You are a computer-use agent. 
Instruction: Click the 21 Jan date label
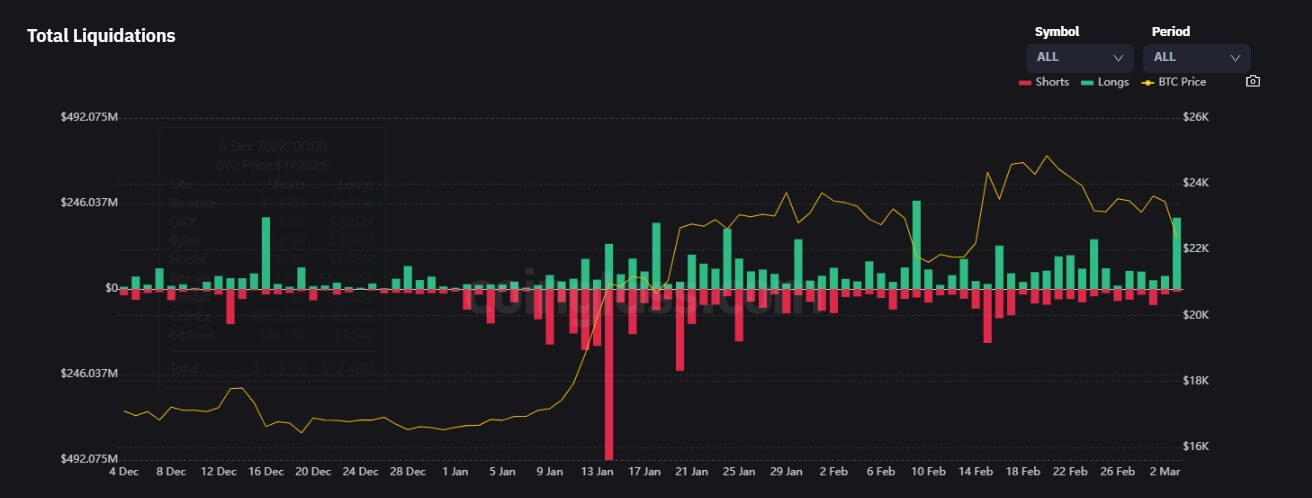[692, 470]
